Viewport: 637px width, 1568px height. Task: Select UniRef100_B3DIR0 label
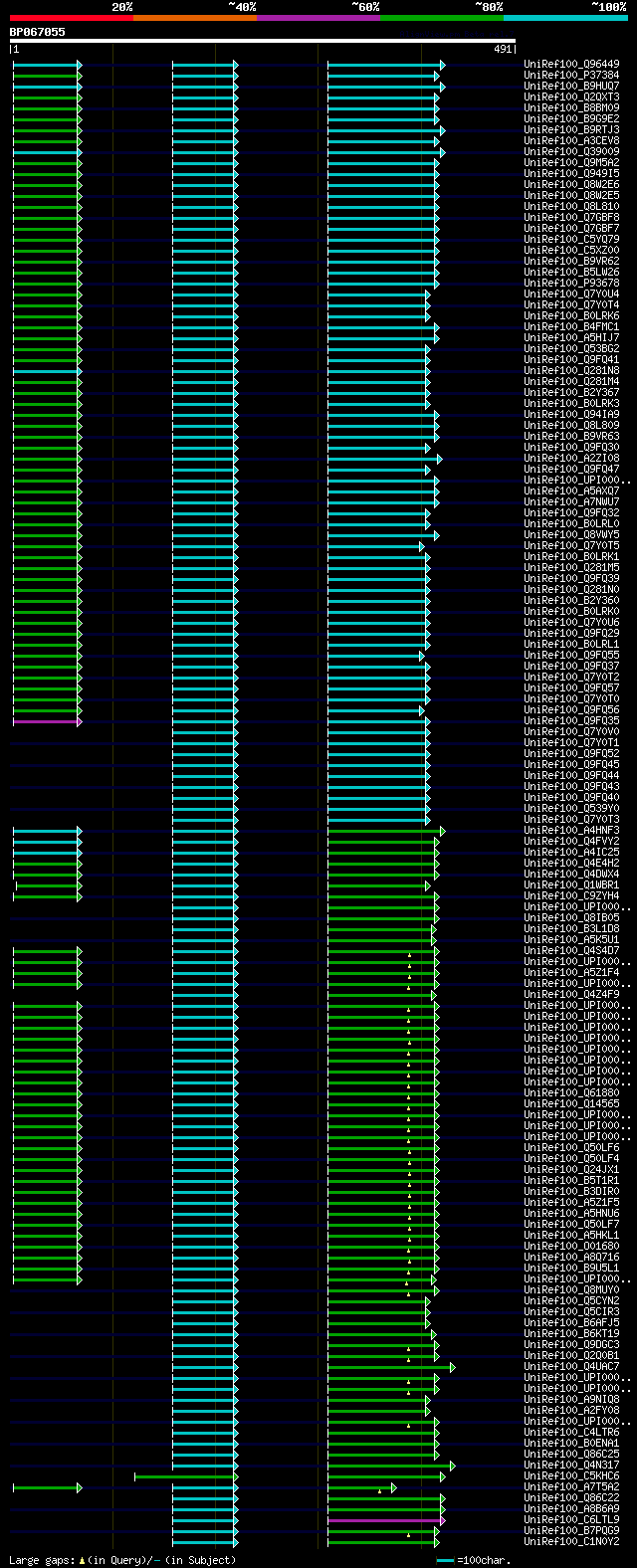coord(571,1191)
